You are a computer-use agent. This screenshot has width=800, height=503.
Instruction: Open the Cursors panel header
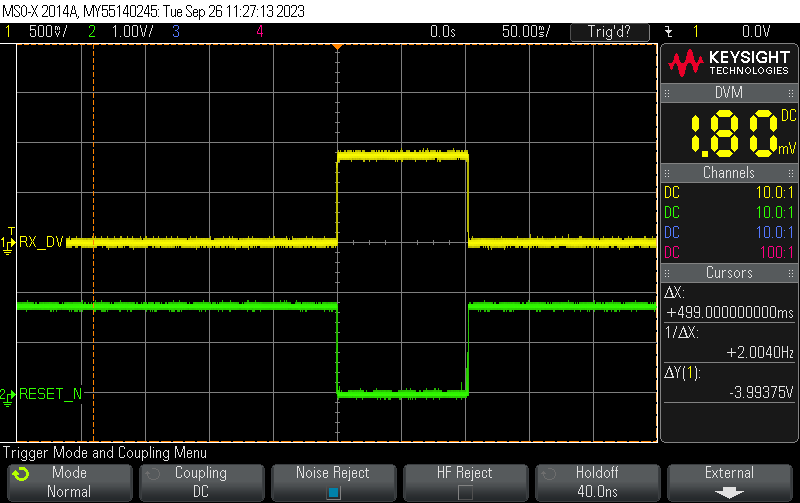pos(729,273)
